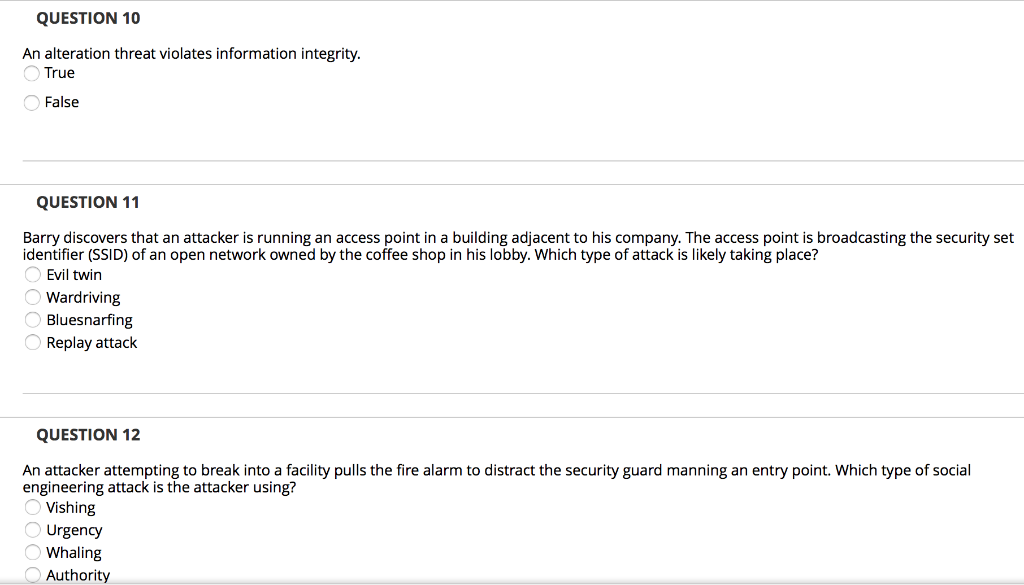Select the Authority answer option
The width and height of the screenshot is (1024, 585).
pyautogui.click(x=31, y=574)
